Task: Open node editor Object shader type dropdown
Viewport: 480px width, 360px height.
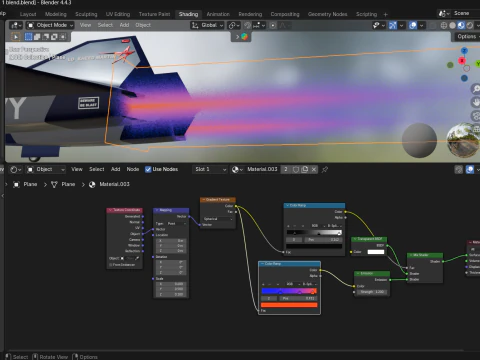Action: (46, 170)
